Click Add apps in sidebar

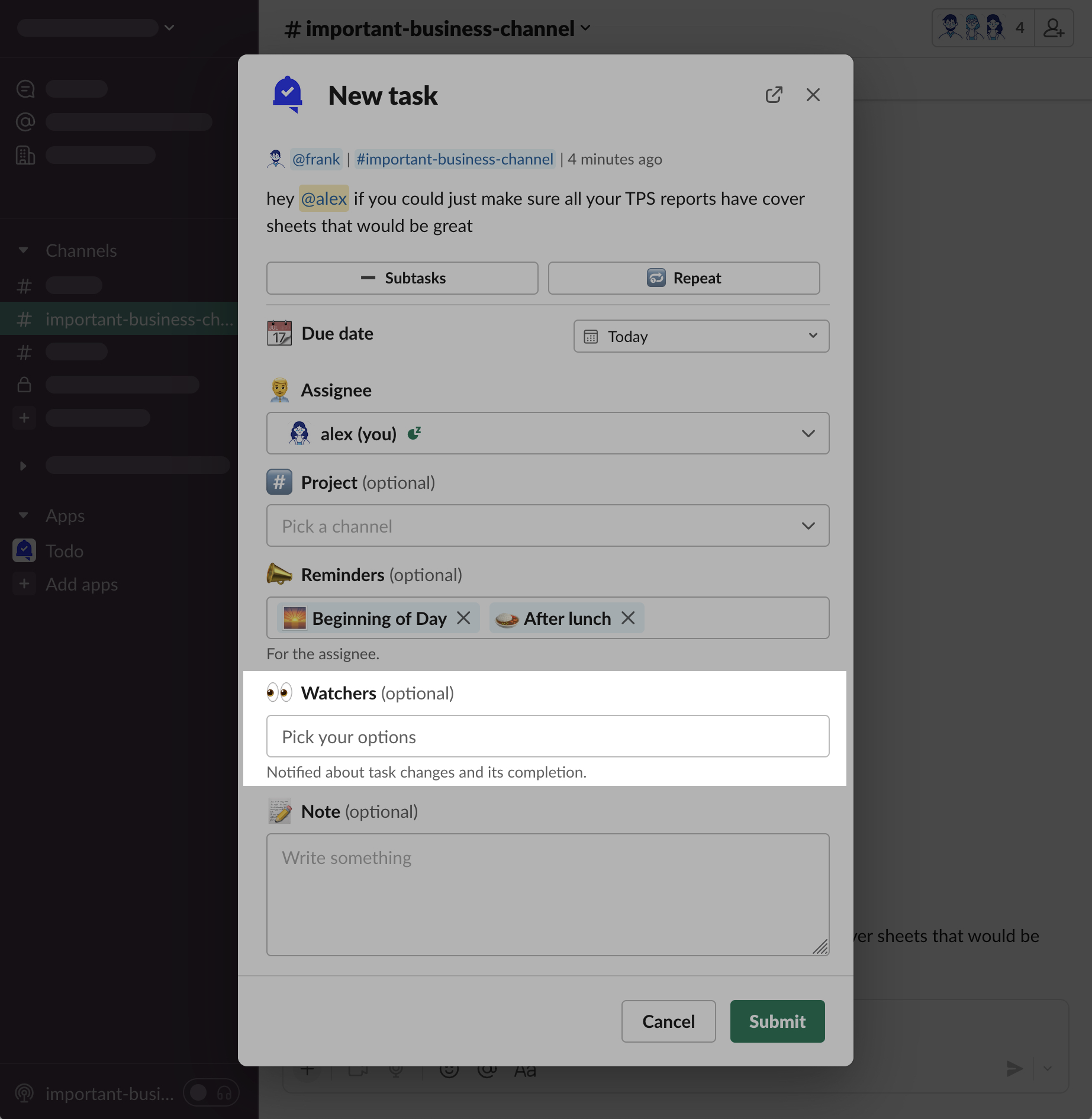pos(81,584)
